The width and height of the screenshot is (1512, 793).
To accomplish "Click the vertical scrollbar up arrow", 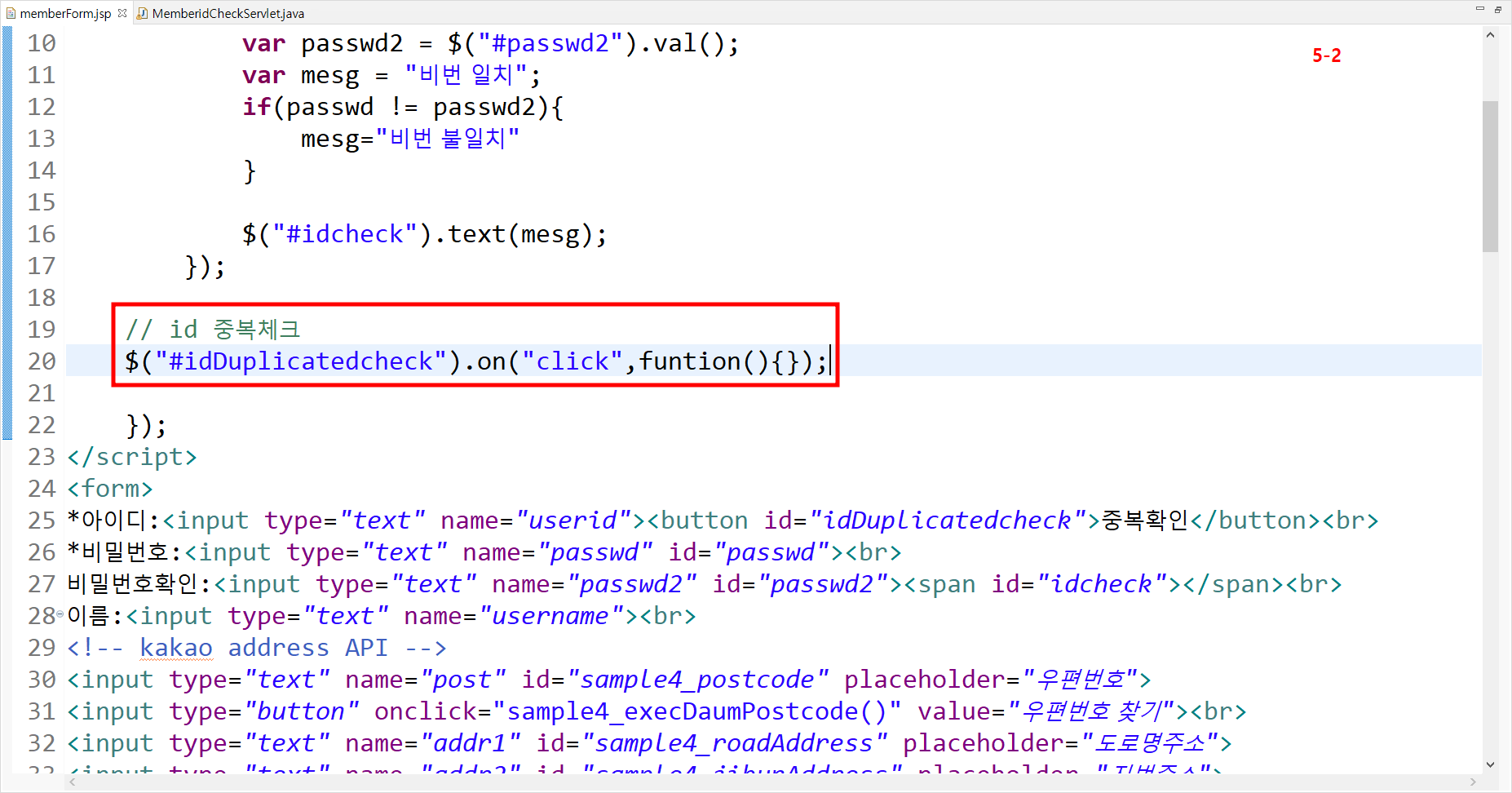I will (x=1490, y=35).
